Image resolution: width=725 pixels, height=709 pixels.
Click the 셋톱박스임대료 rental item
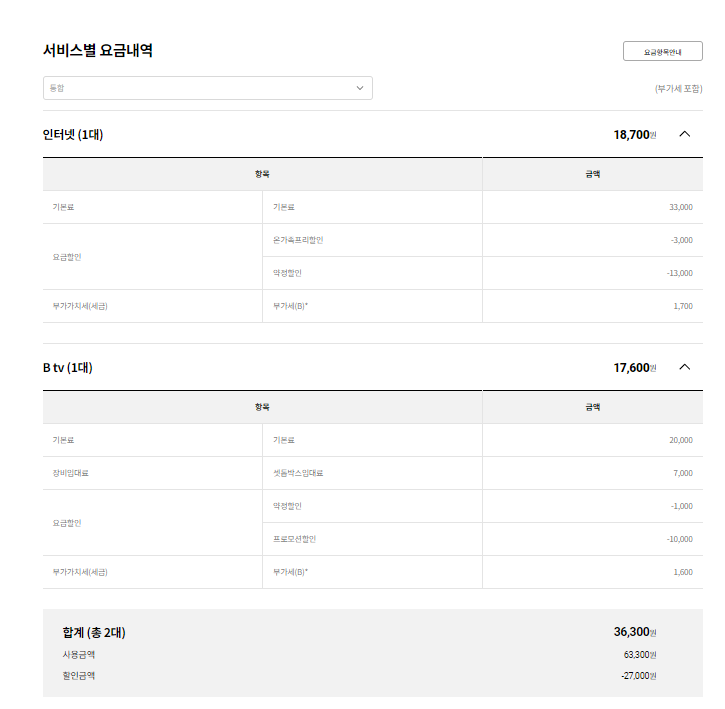(x=298, y=473)
